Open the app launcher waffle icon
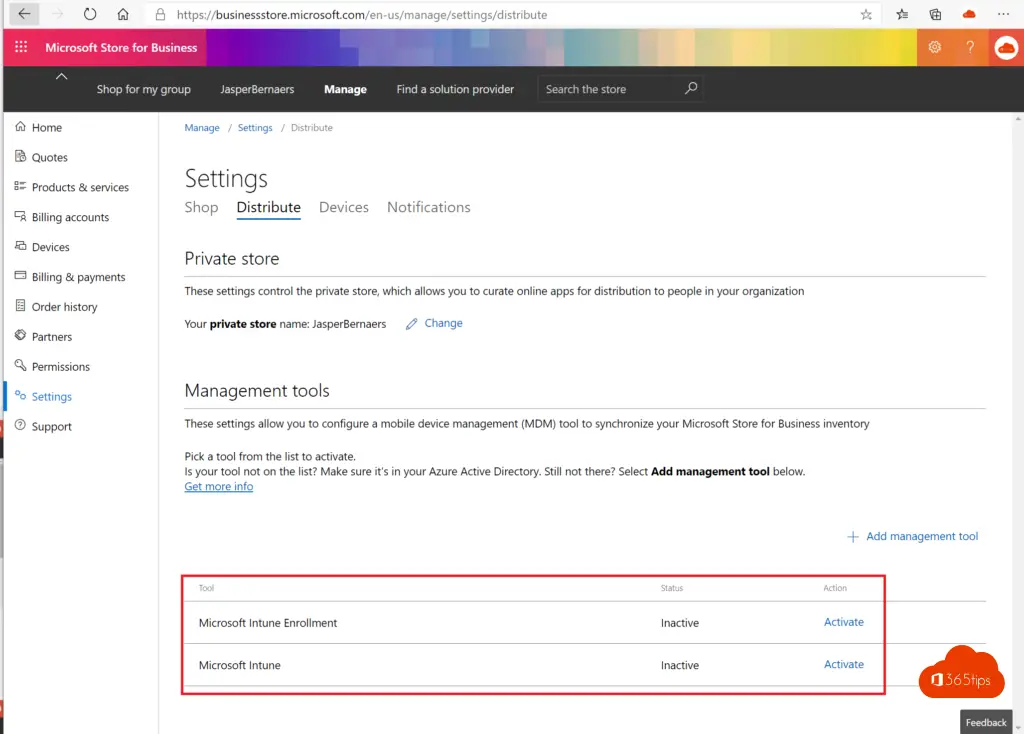The height and width of the screenshot is (734, 1024). [x=21, y=47]
